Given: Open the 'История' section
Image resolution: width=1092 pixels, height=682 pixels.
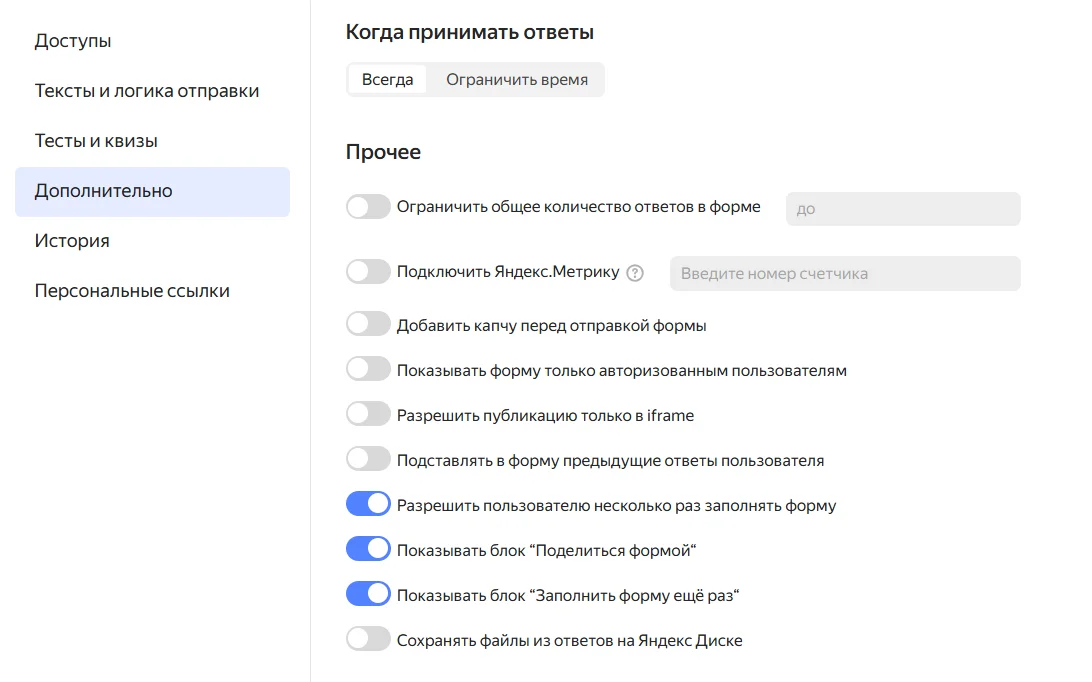Looking at the screenshot, I should pos(72,241).
